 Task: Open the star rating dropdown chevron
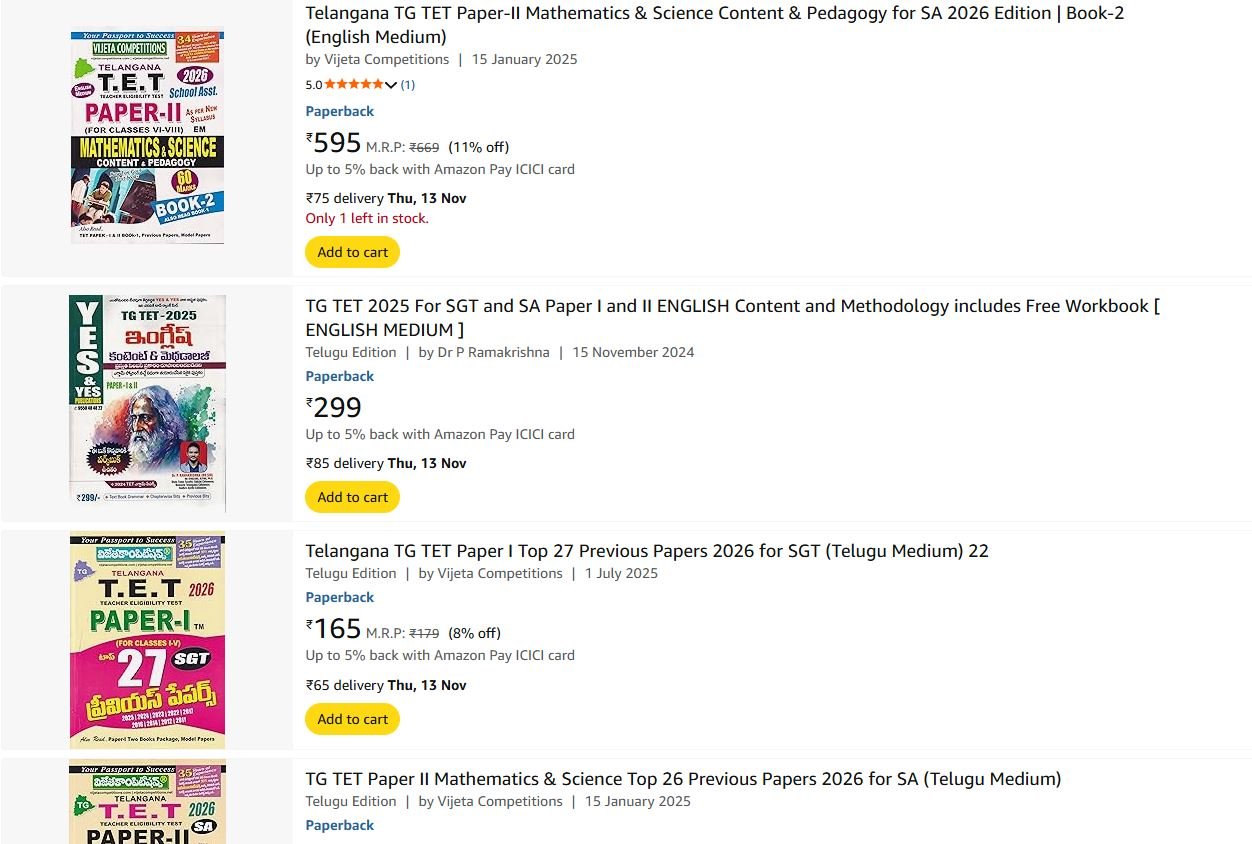(x=390, y=85)
